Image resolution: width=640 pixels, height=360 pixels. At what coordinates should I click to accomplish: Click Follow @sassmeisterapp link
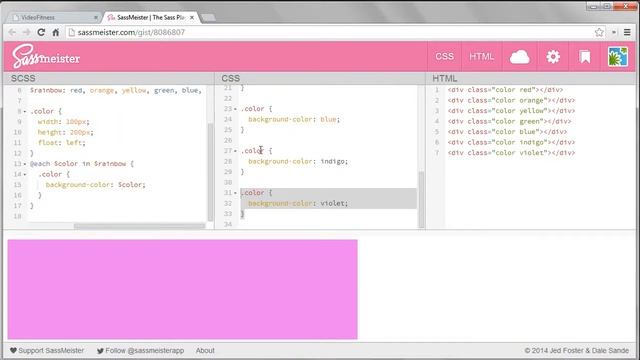coord(144,351)
